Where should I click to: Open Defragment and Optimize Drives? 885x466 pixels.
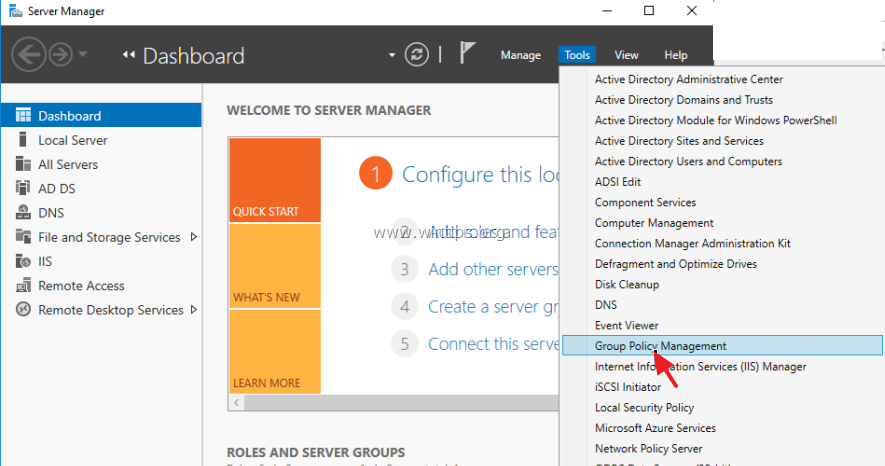676,264
